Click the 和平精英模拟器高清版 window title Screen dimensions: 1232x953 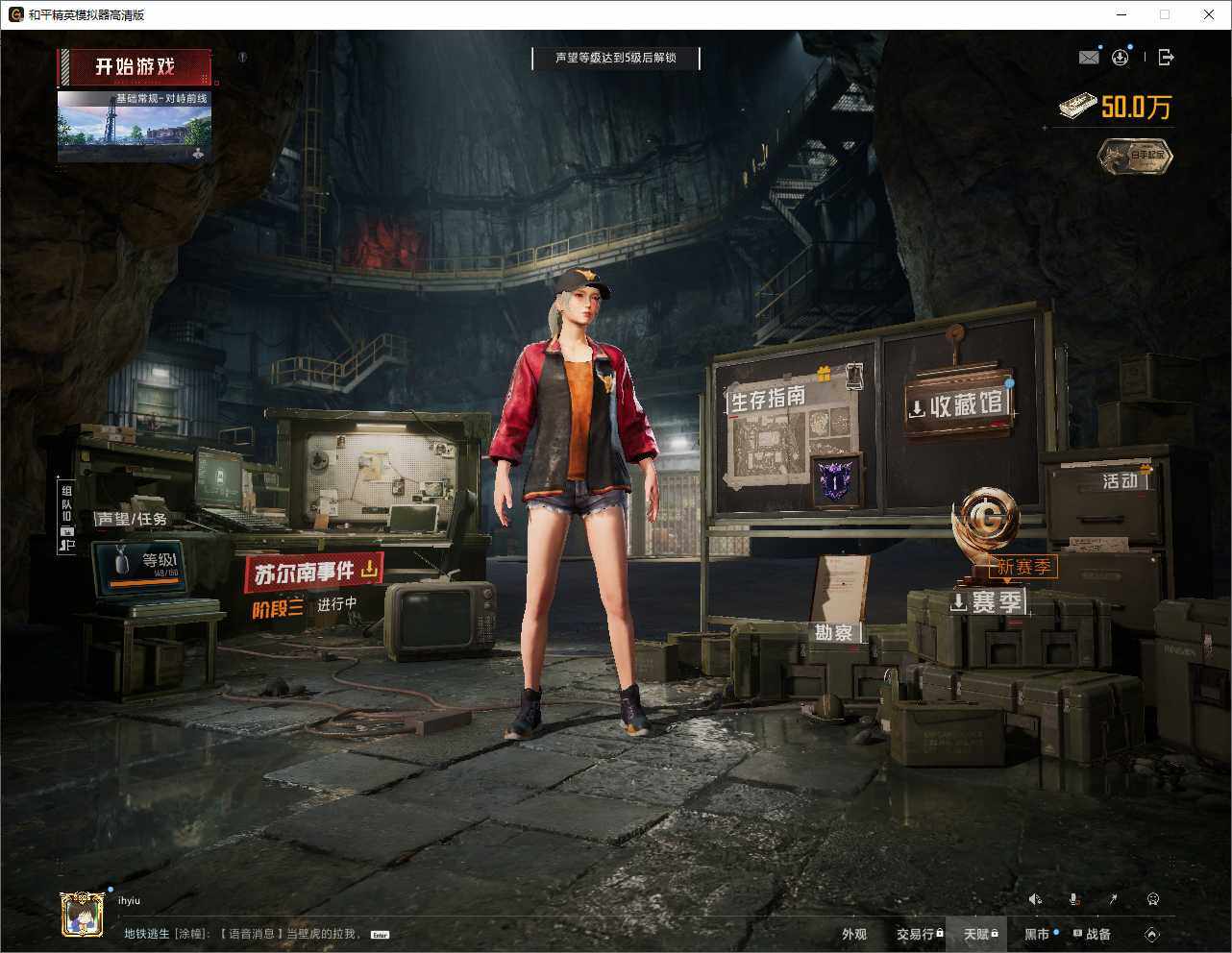tap(86, 14)
